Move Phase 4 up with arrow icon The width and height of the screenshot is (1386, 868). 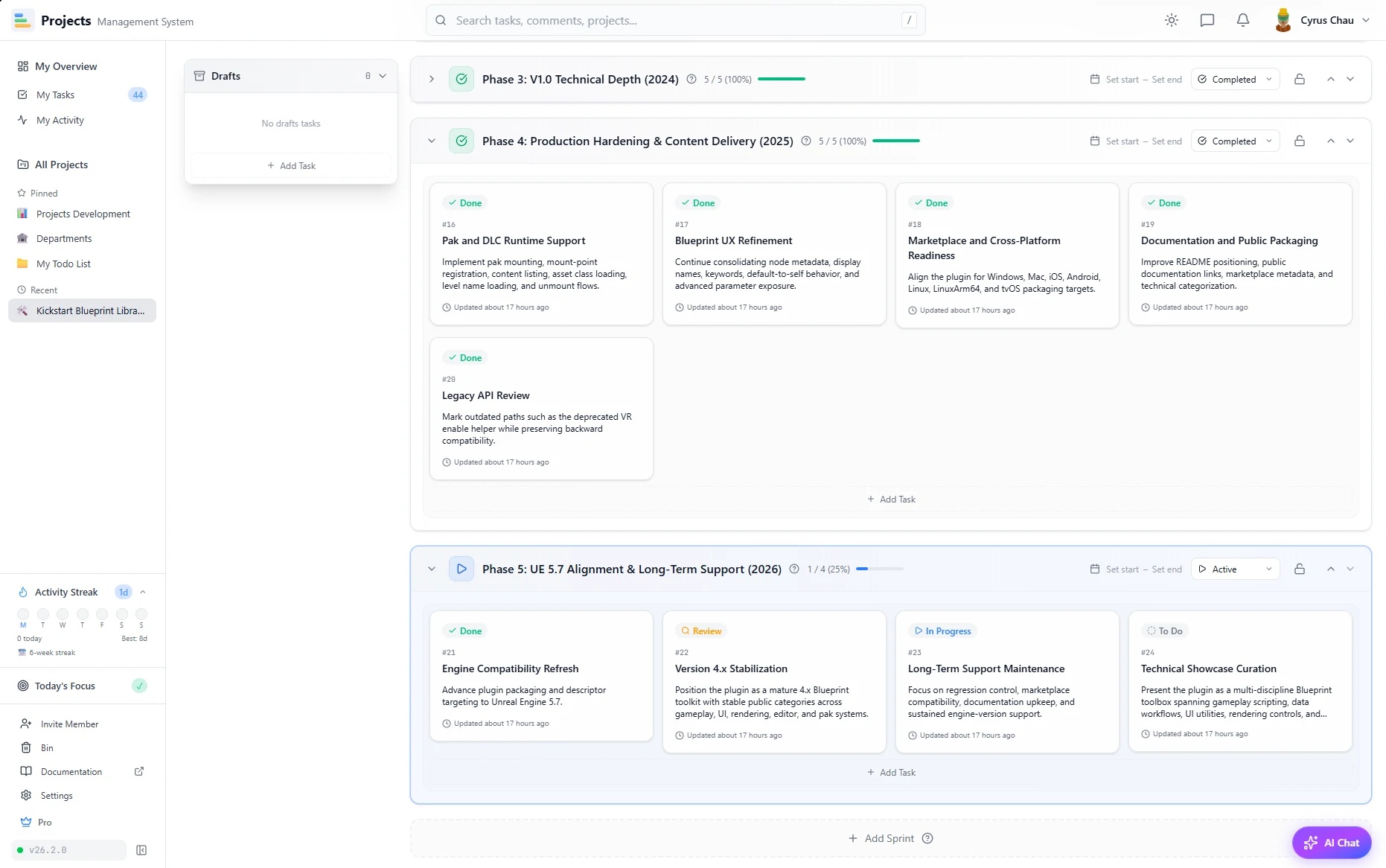(x=1330, y=141)
